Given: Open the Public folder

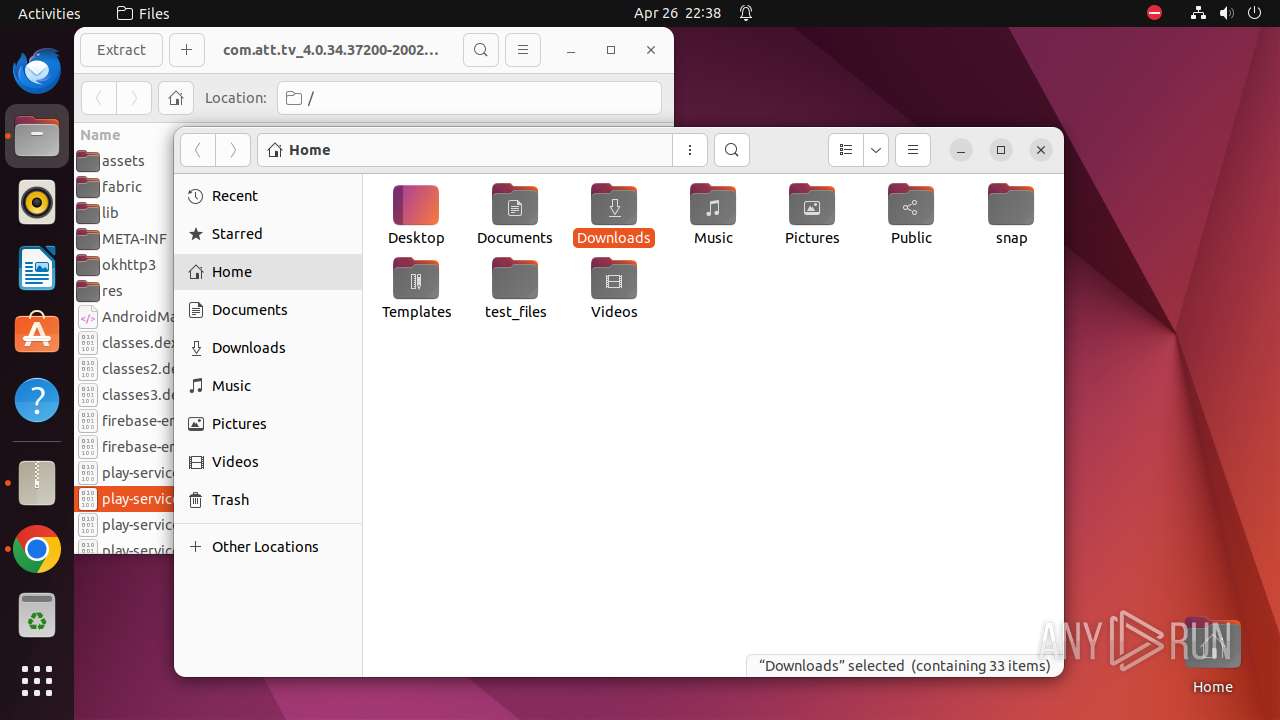Looking at the screenshot, I should pos(911,215).
